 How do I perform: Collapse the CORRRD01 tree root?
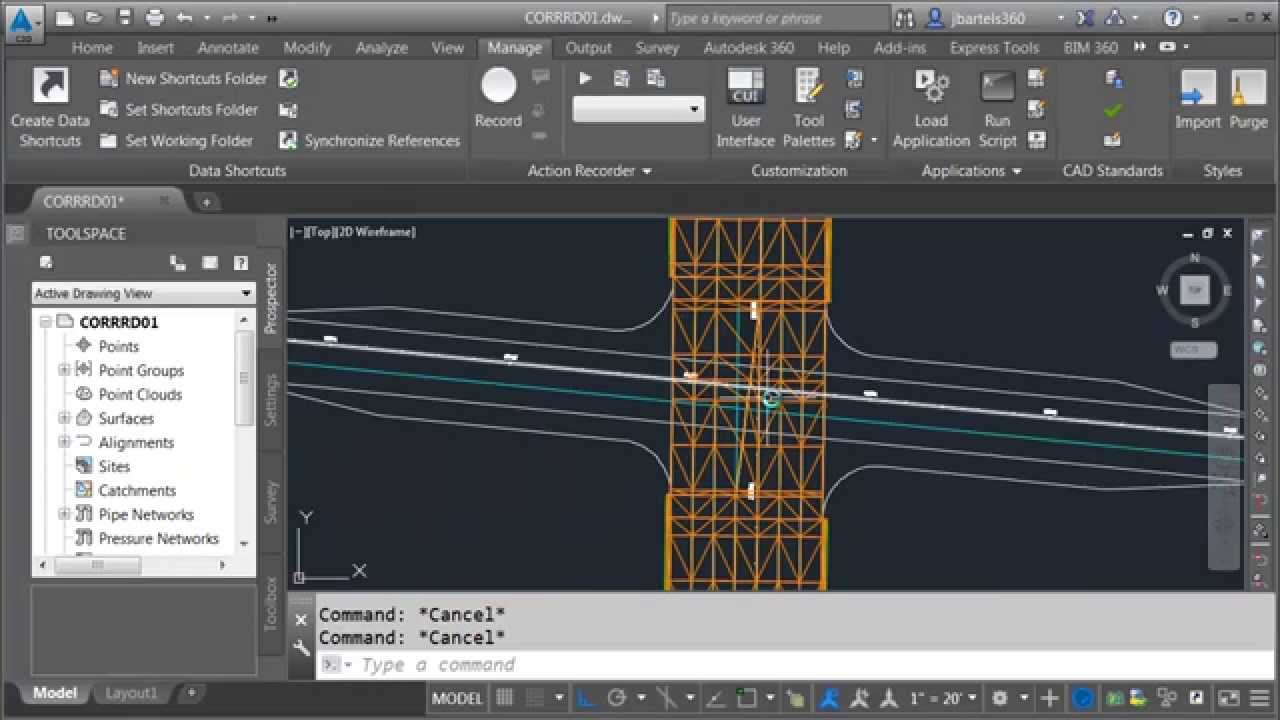[45, 322]
